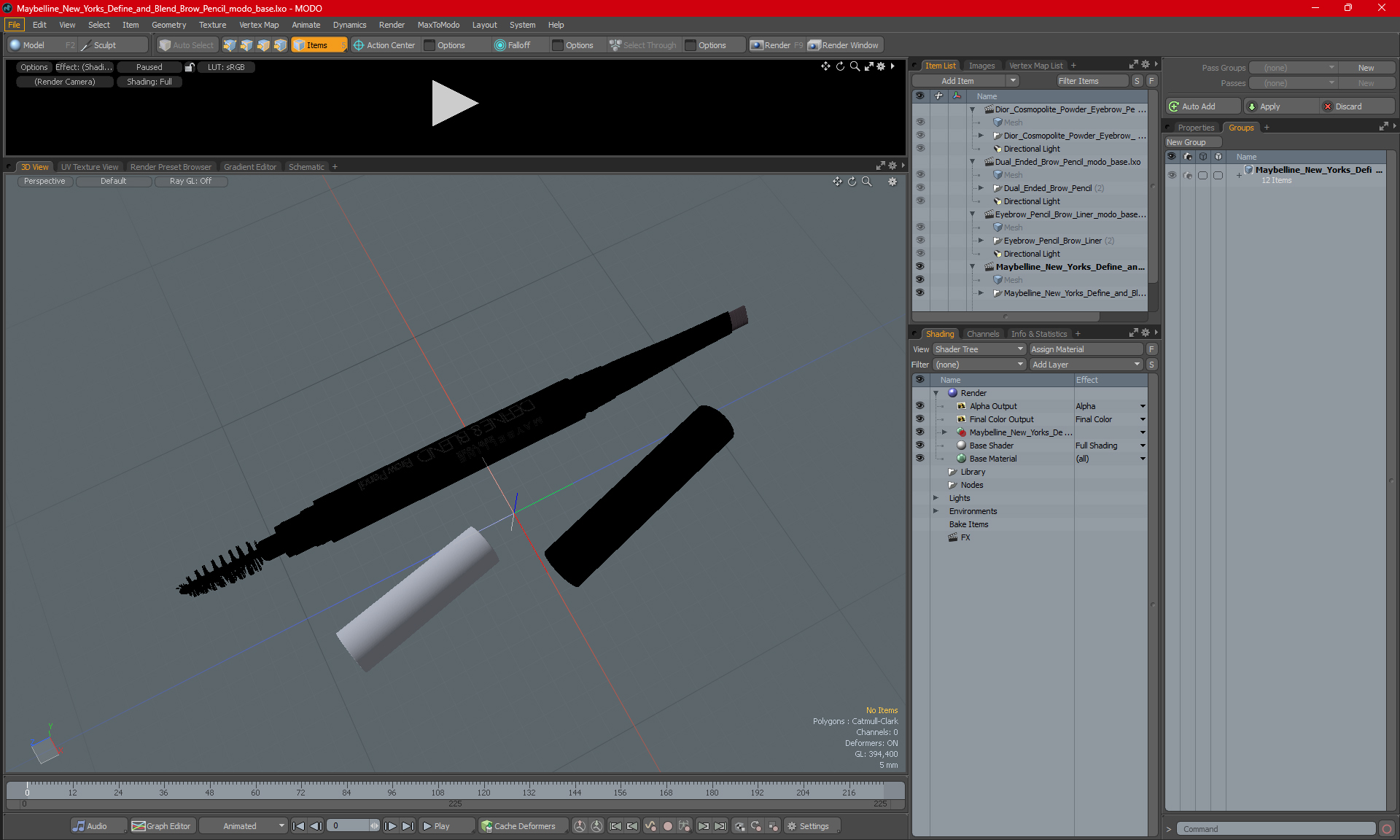Image resolution: width=1400 pixels, height=840 pixels.
Task: Expand Dior_Cosmopolite_Powder_Eyebrow group item
Action: (x=981, y=136)
